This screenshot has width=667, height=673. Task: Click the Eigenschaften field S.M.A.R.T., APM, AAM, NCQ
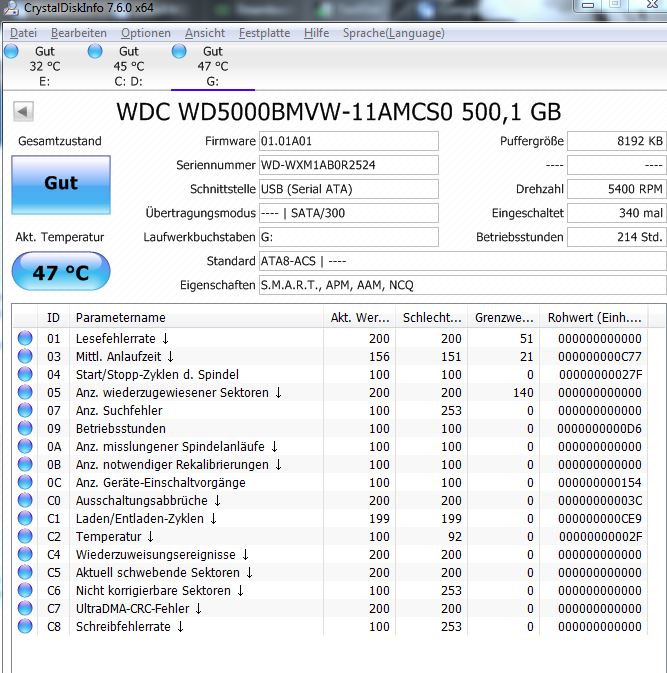pos(463,285)
